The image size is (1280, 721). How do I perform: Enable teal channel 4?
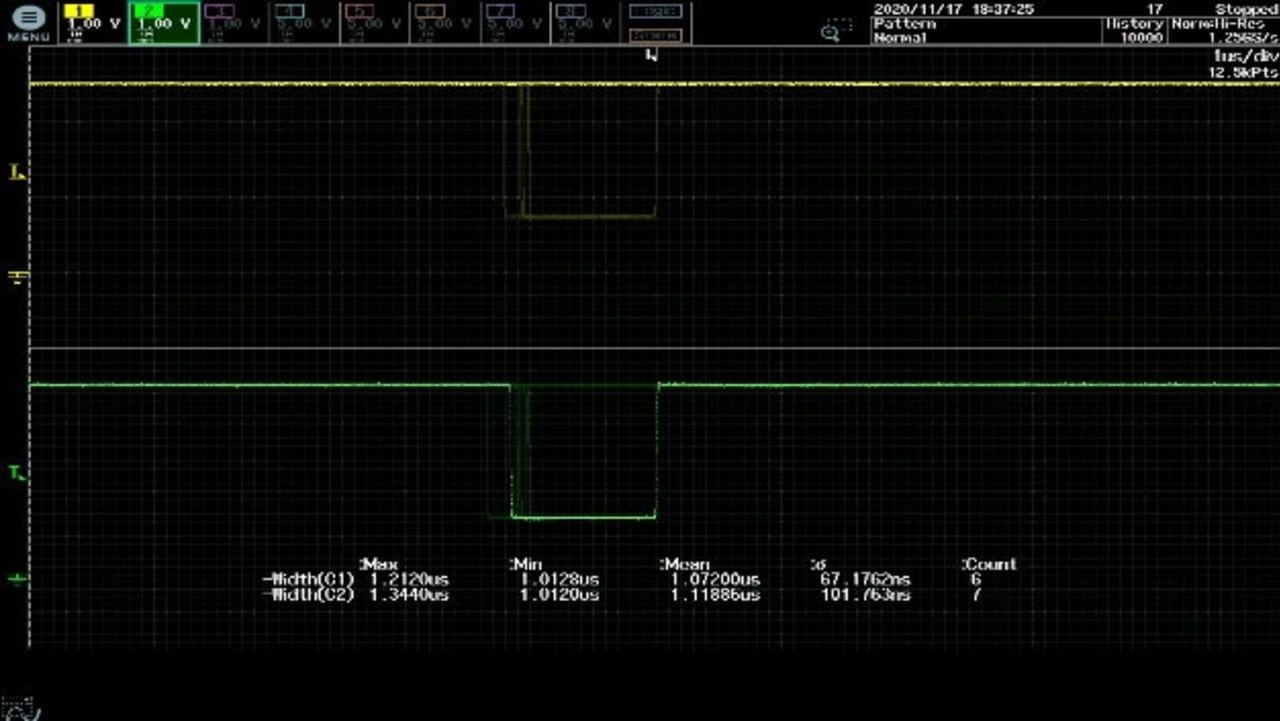point(304,22)
